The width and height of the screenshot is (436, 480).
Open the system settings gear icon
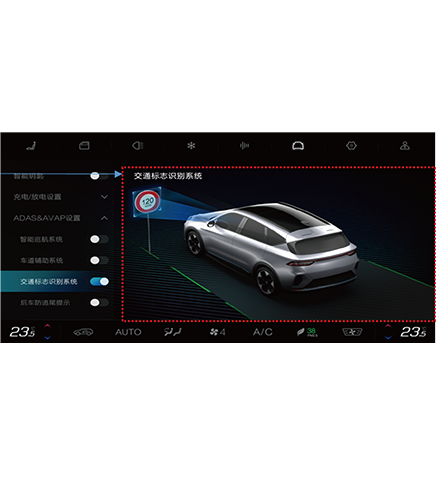(351, 146)
